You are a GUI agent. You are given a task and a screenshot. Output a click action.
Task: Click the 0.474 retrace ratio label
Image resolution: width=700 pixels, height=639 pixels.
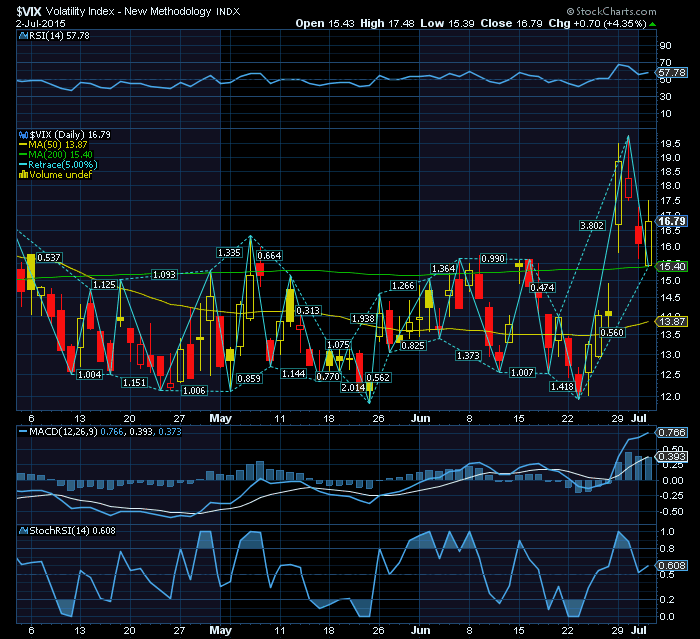542,288
